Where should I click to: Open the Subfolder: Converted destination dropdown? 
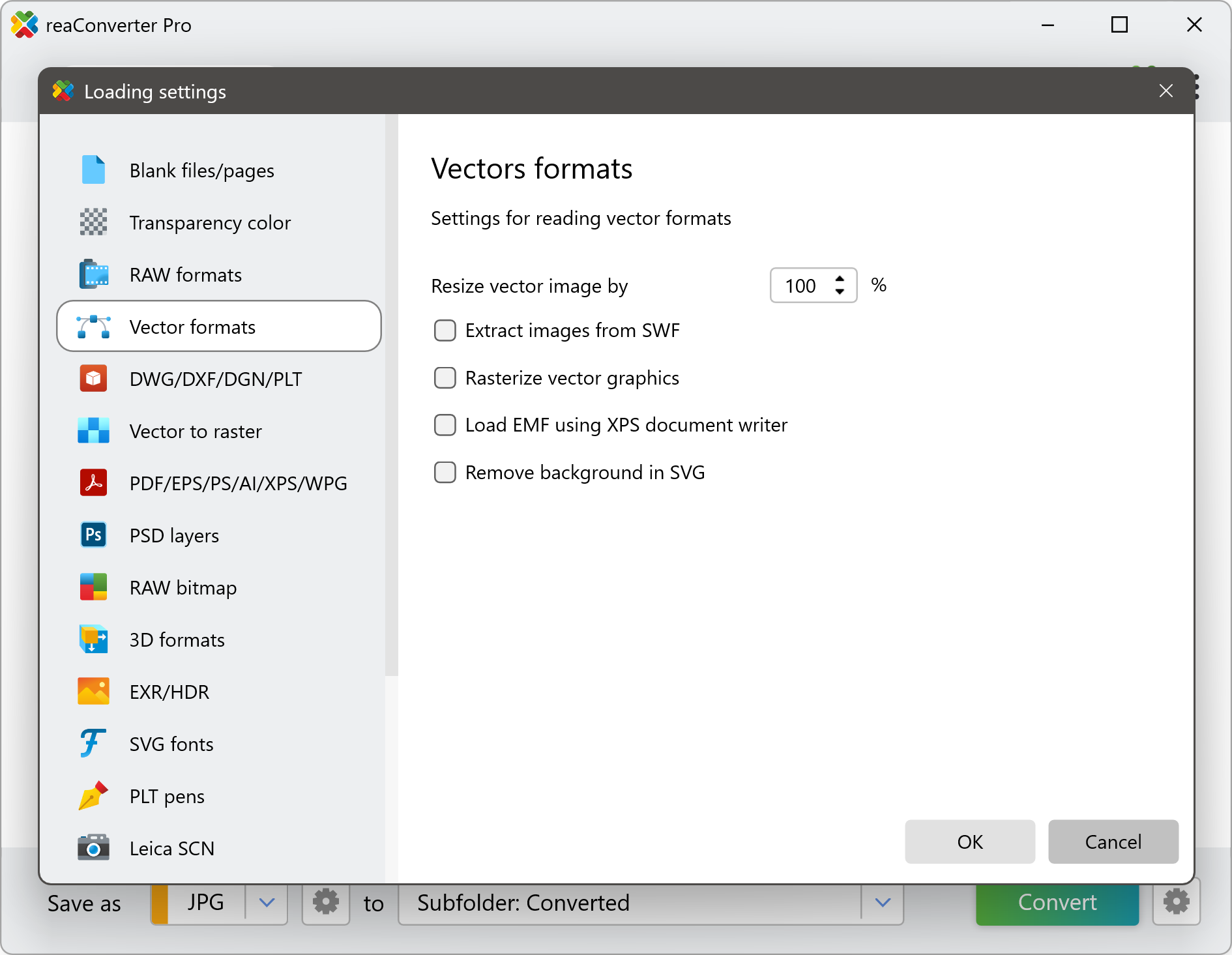[x=883, y=903]
